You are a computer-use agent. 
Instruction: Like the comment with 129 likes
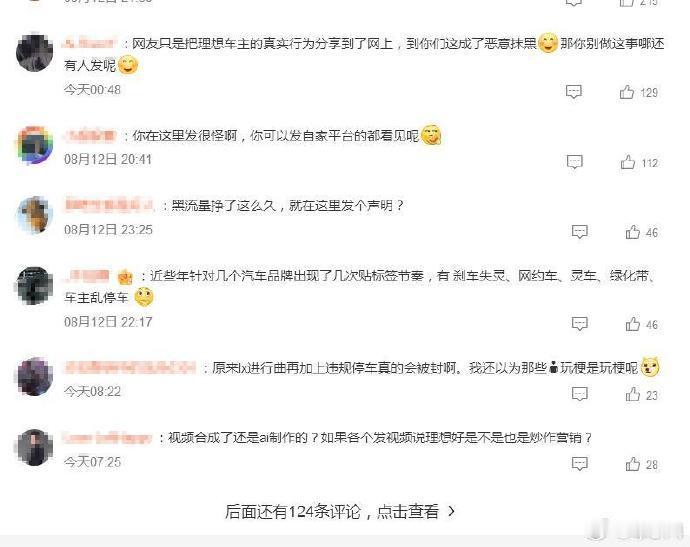click(627, 92)
